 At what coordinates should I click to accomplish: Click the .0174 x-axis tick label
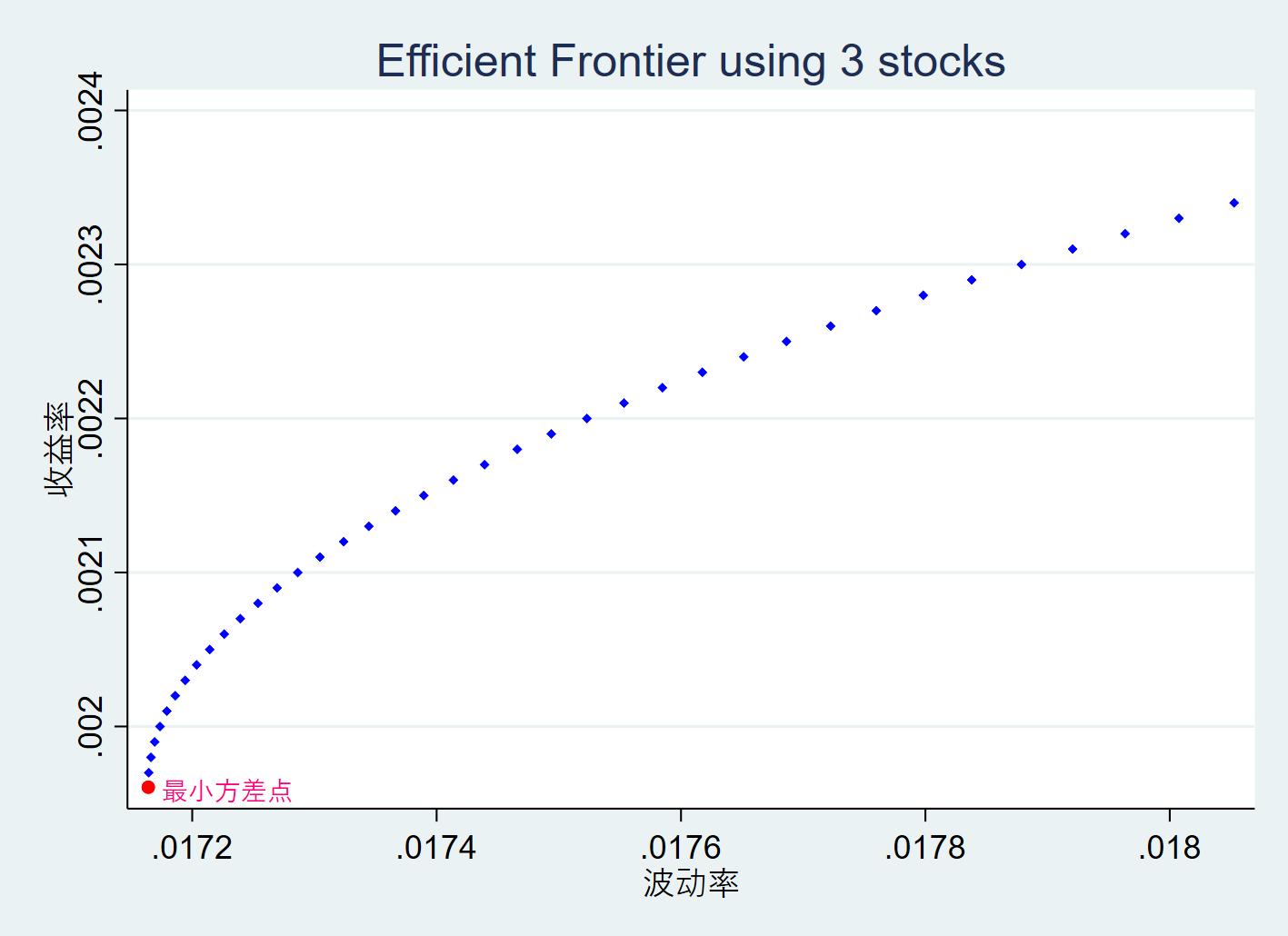pyautogui.click(x=436, y=848)
